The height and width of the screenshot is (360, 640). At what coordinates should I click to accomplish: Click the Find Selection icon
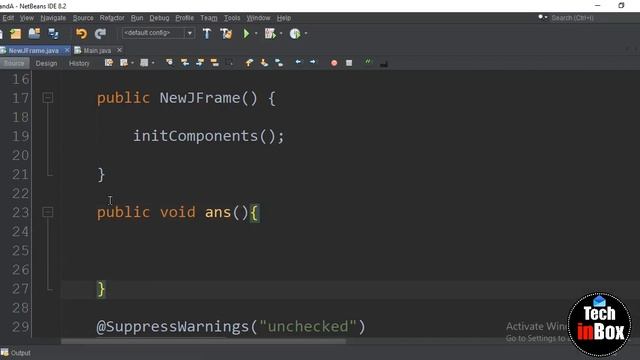tap(169, 63)
